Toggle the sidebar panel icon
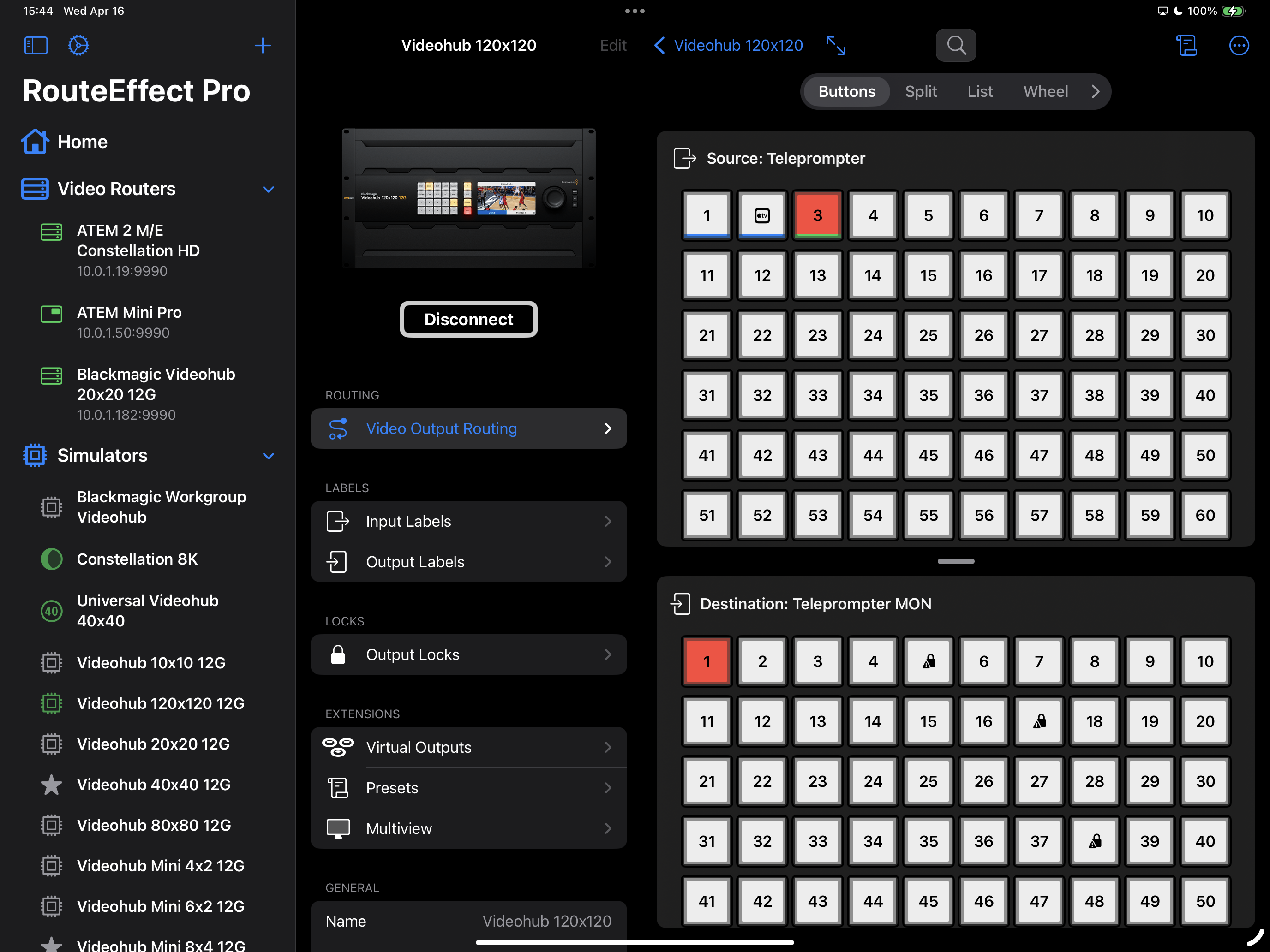 pyautogui.click(x=36, y=45)
